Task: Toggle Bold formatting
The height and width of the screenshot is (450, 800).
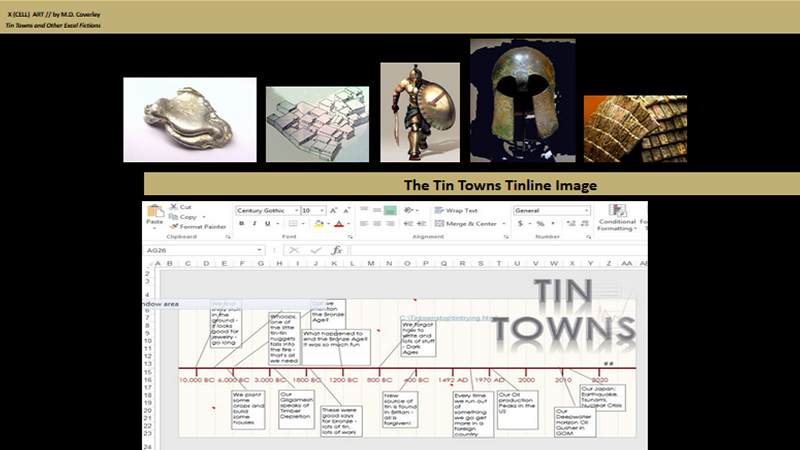Action: (x=241, y=223)
